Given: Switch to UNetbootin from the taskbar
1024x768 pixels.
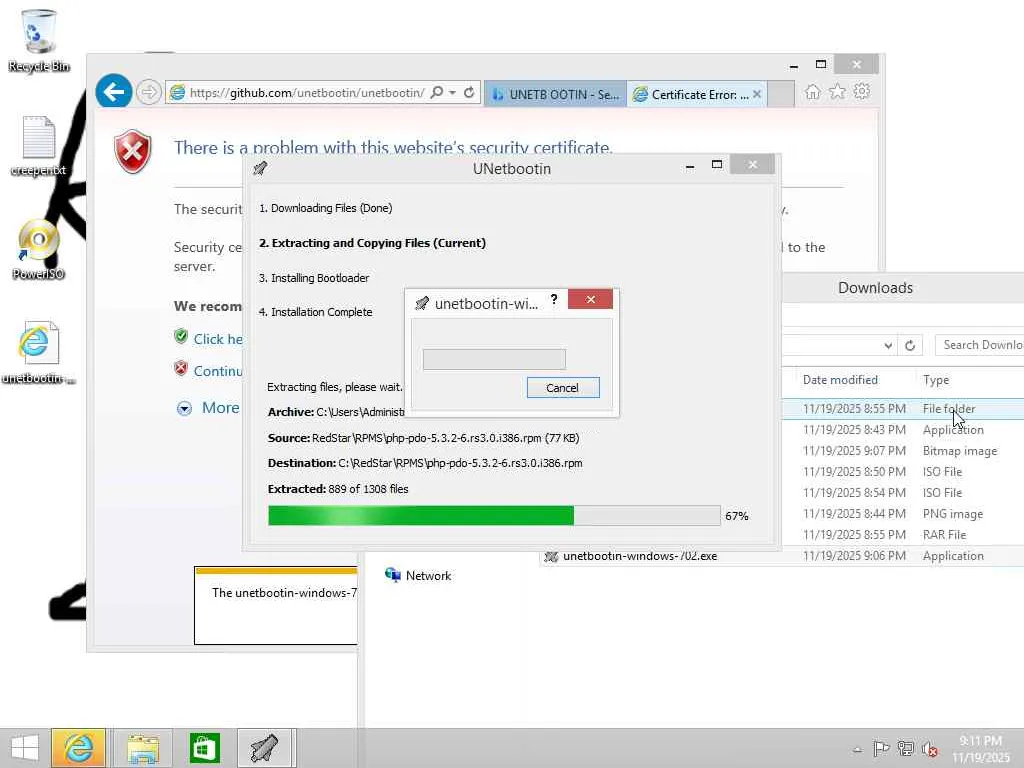Looking at the screenshot, I should click(x=266, y=748).
